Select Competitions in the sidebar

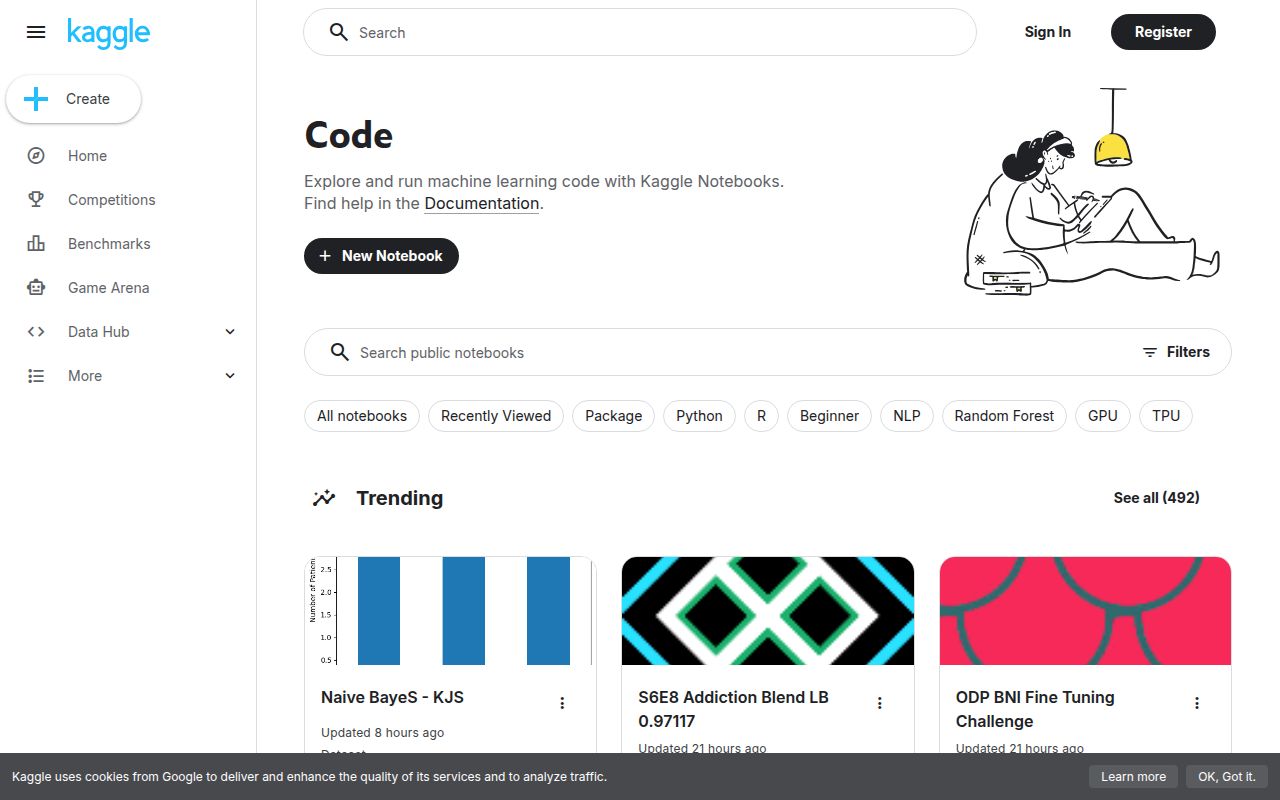(x=128, y=200)
